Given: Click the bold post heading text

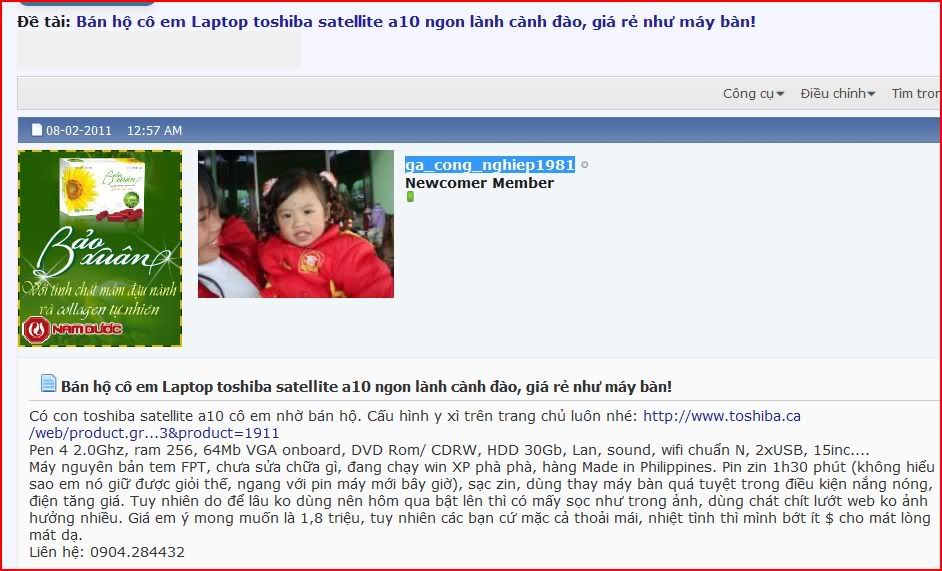Looking at the screenshot, I should (x=366, y=386).
